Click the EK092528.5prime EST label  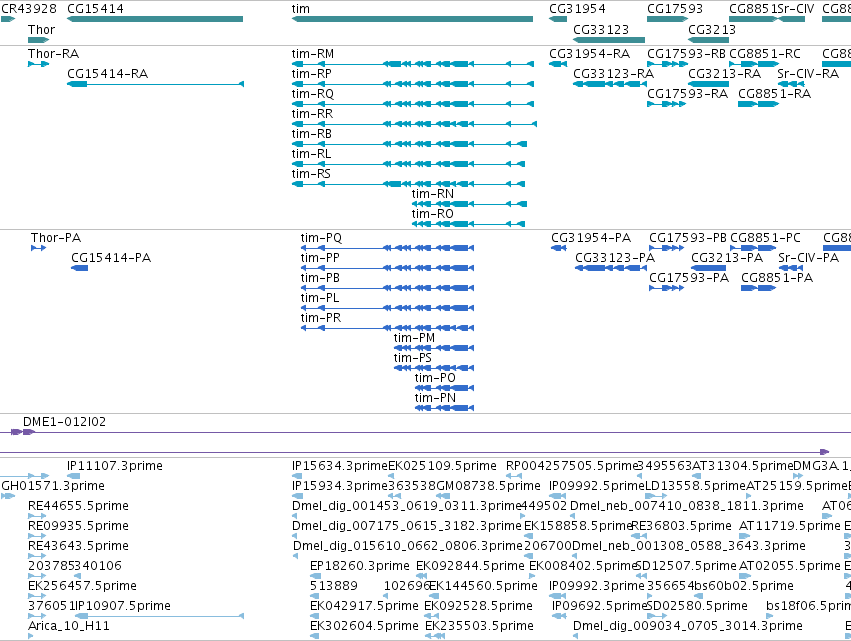[x=478, y=606]
